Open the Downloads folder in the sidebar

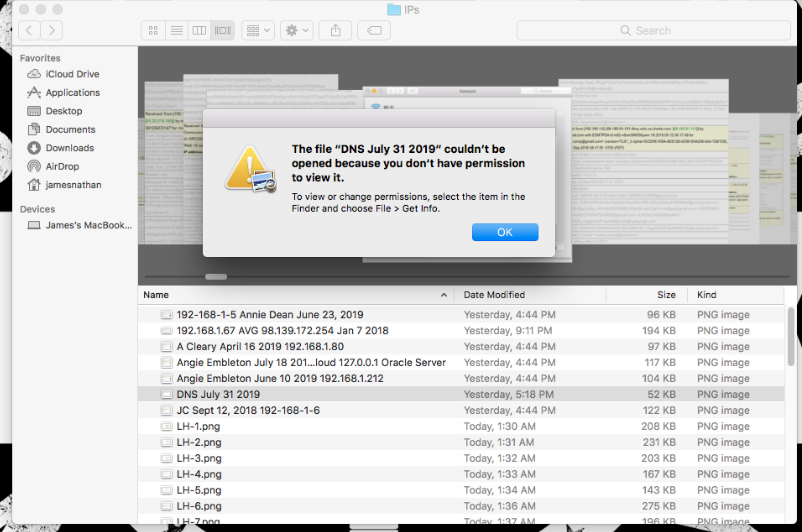click(69, 148)
